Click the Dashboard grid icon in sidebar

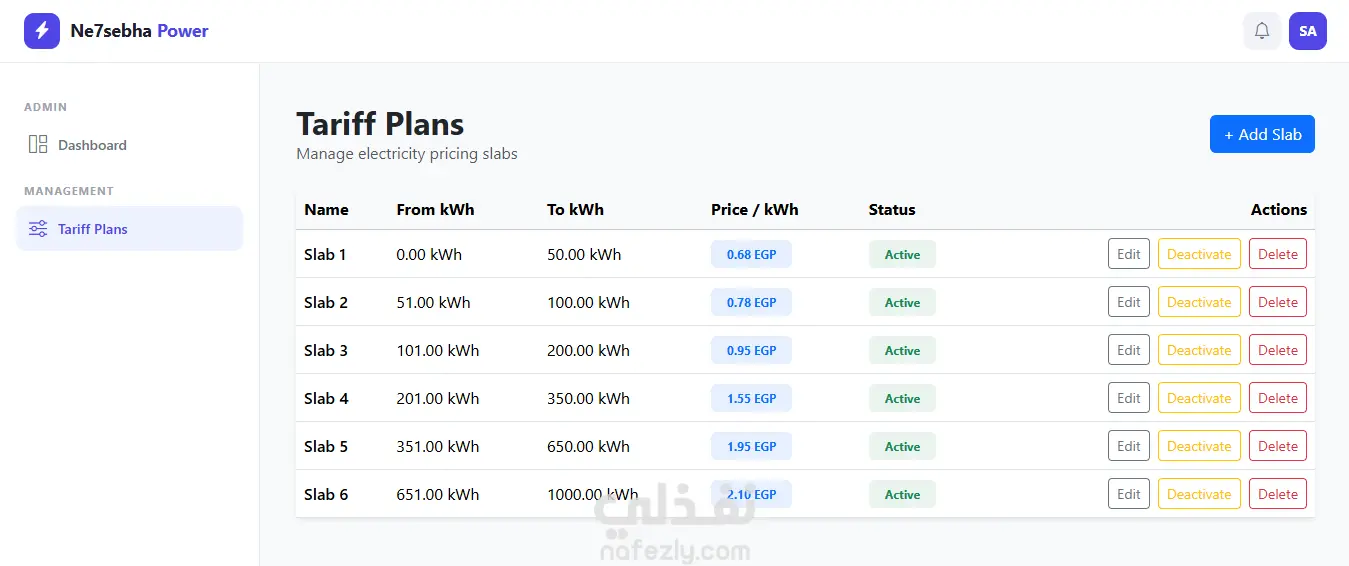click(x=38, y=145)
